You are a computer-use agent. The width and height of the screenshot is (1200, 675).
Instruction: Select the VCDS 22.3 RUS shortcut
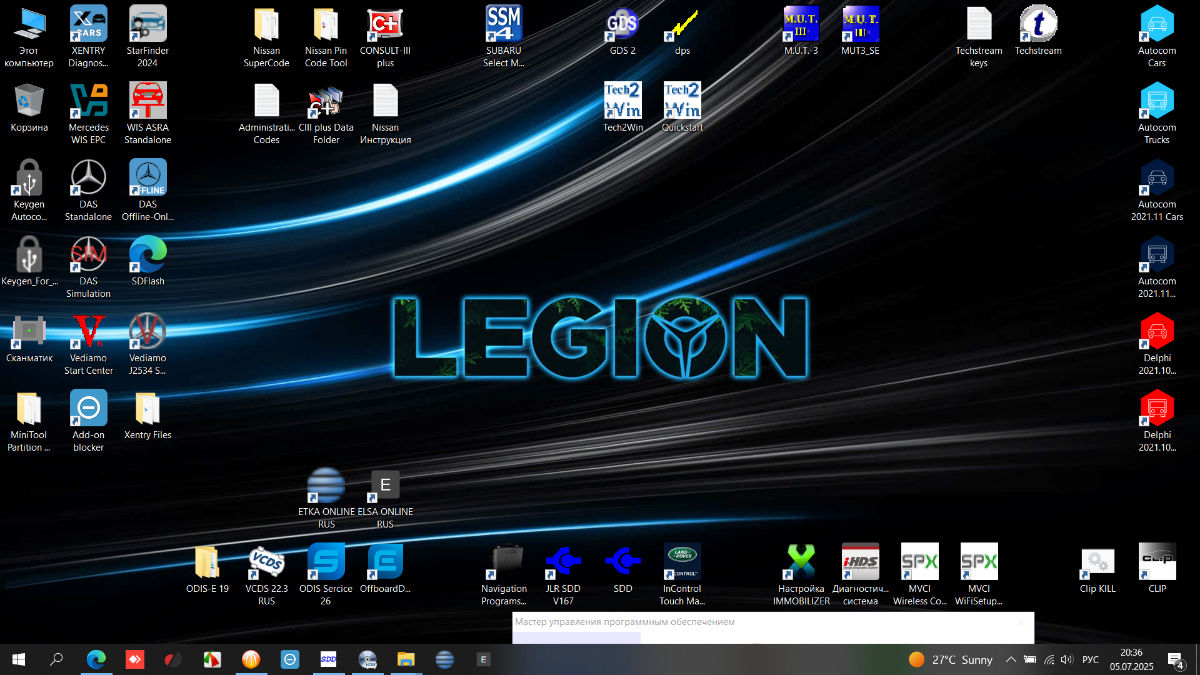[266, 562]
